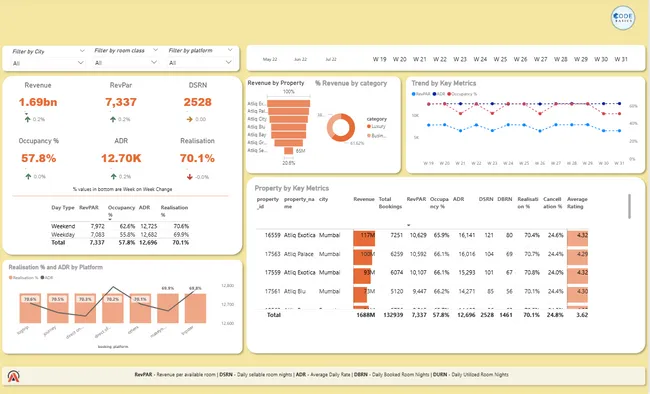Select week W 20 in the slicer
The image size is (650, 394).
click(400, 59)
